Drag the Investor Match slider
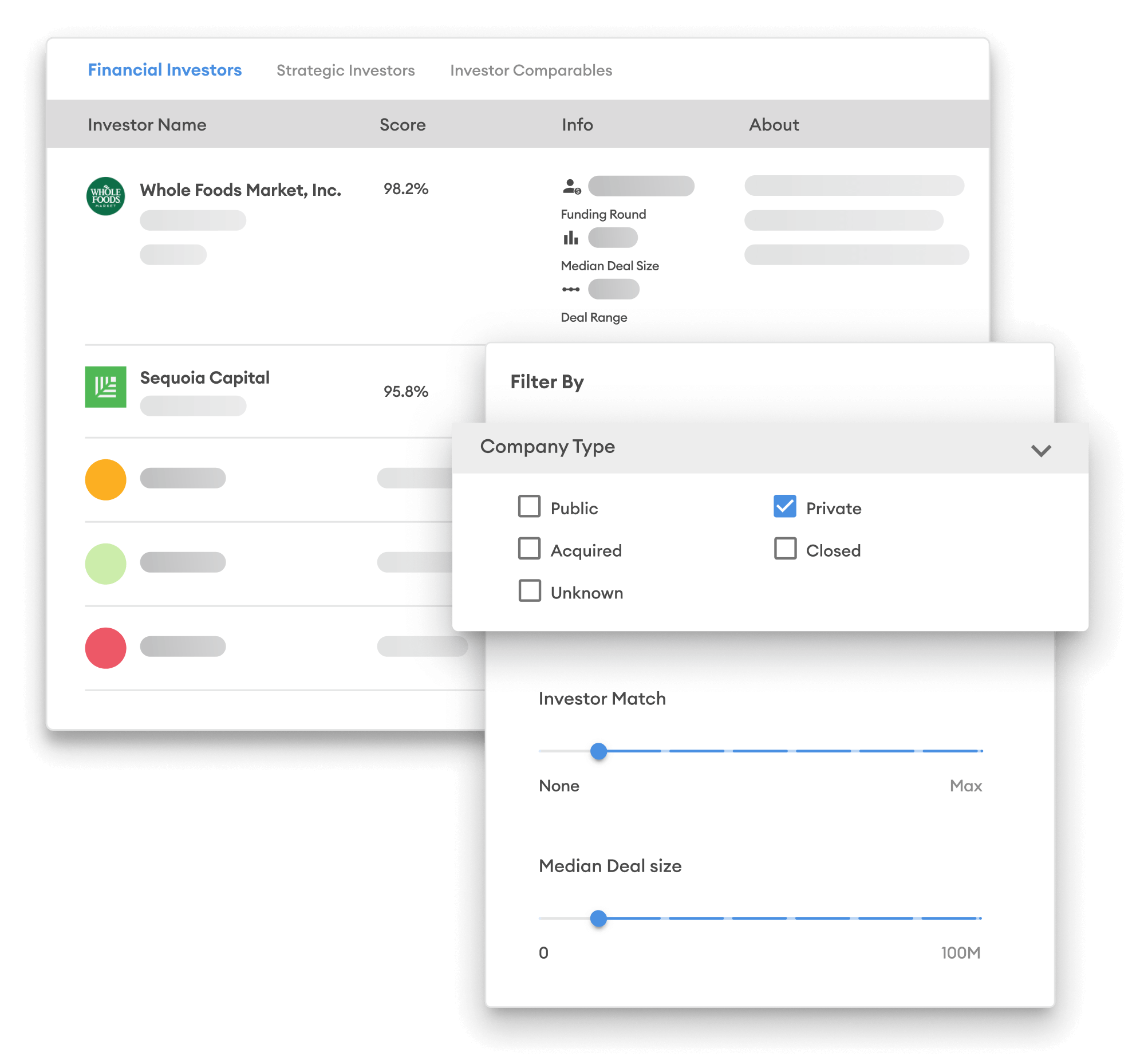The width and height of the screenshot is (1144, 1064). tap(600, 751)
